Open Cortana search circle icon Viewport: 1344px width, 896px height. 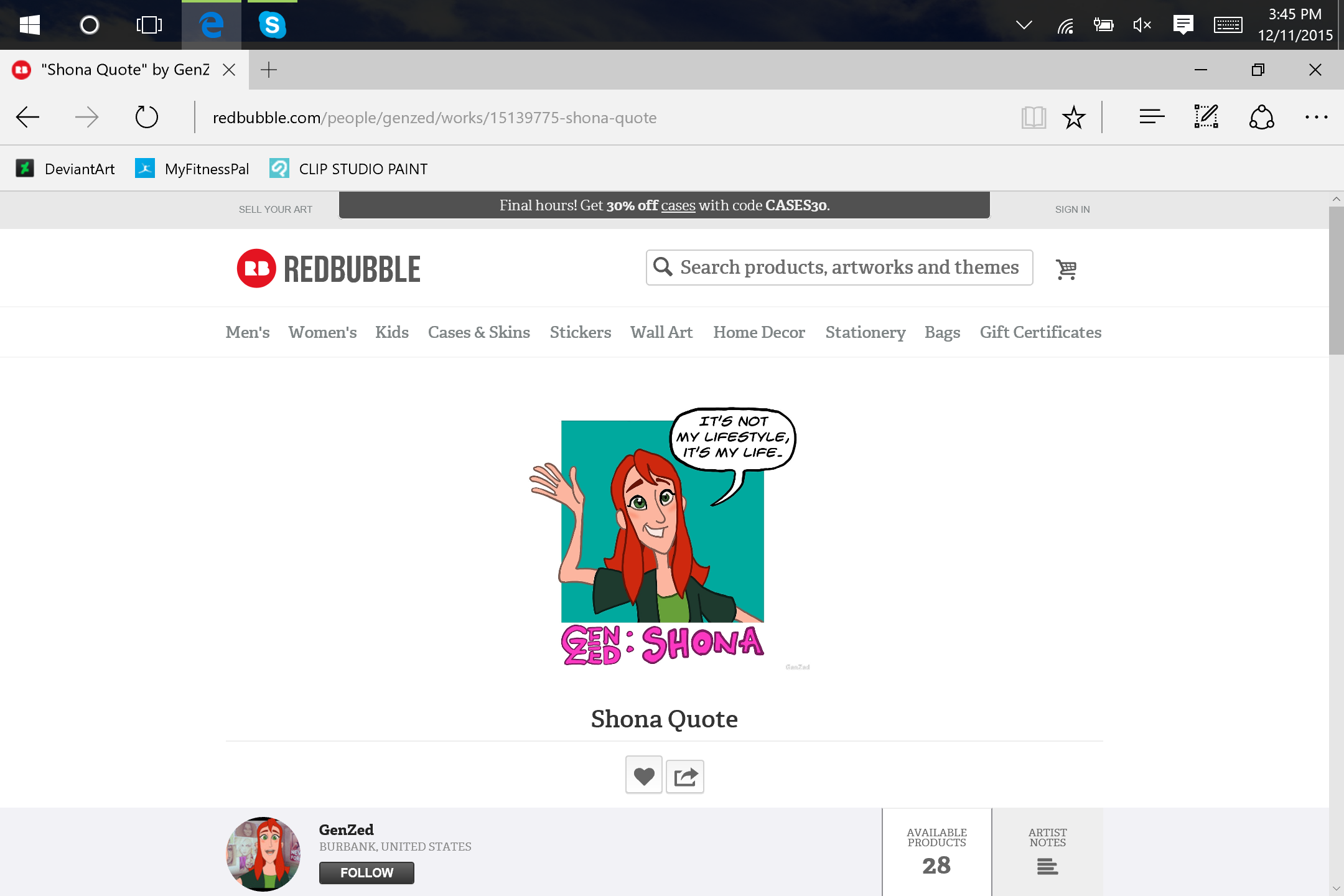coord(90,25)
